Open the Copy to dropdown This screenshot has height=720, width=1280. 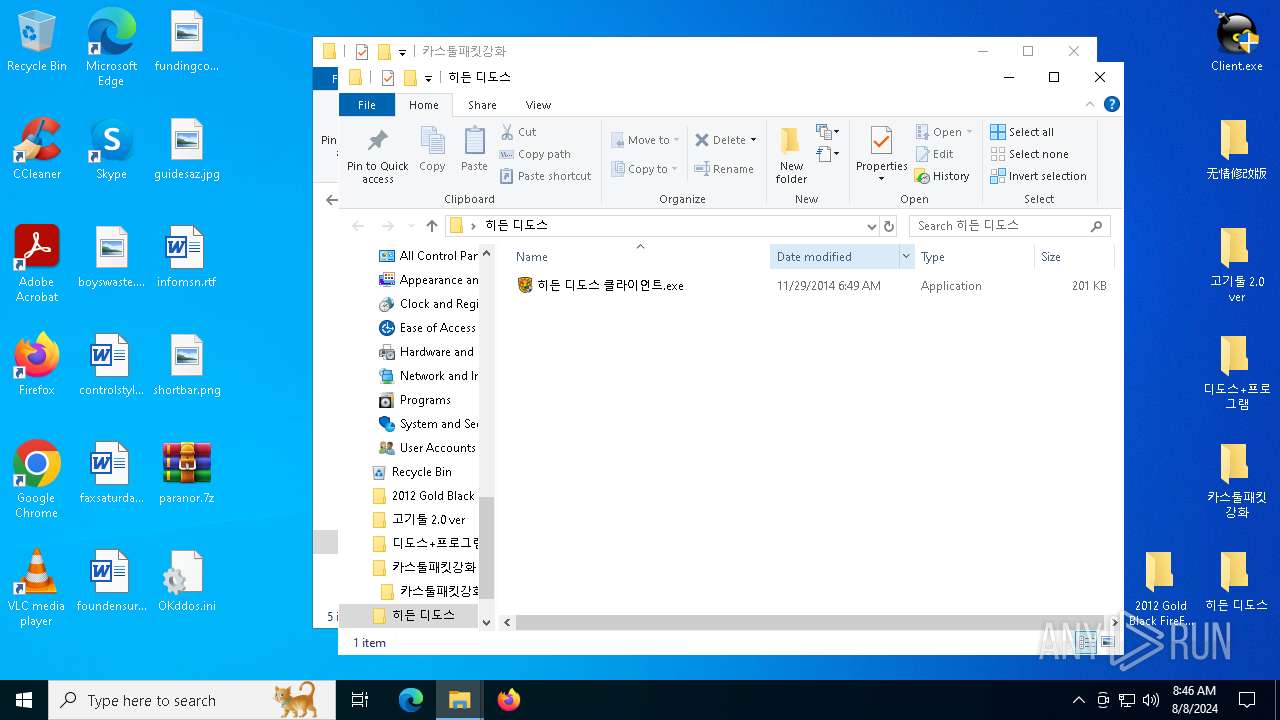pos(645,169)
